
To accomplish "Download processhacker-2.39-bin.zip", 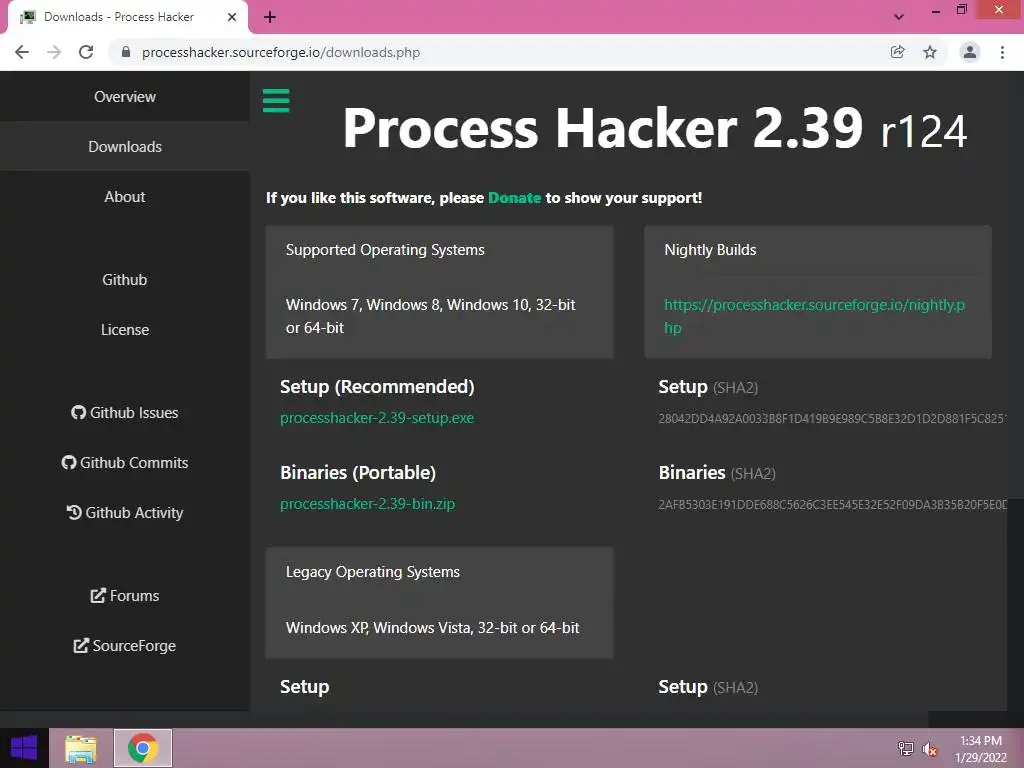I will pyautogui.click(x=367, y=504).
